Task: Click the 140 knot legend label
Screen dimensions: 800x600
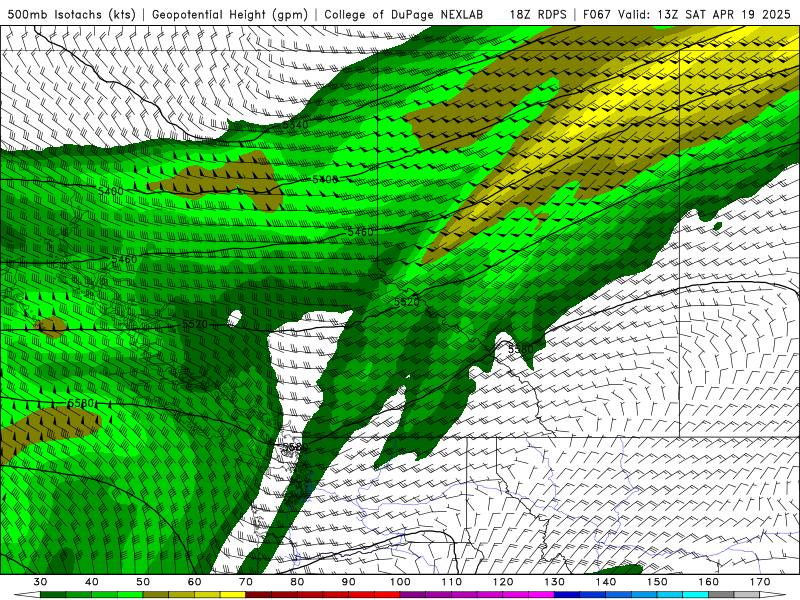Action: [606, 582]
